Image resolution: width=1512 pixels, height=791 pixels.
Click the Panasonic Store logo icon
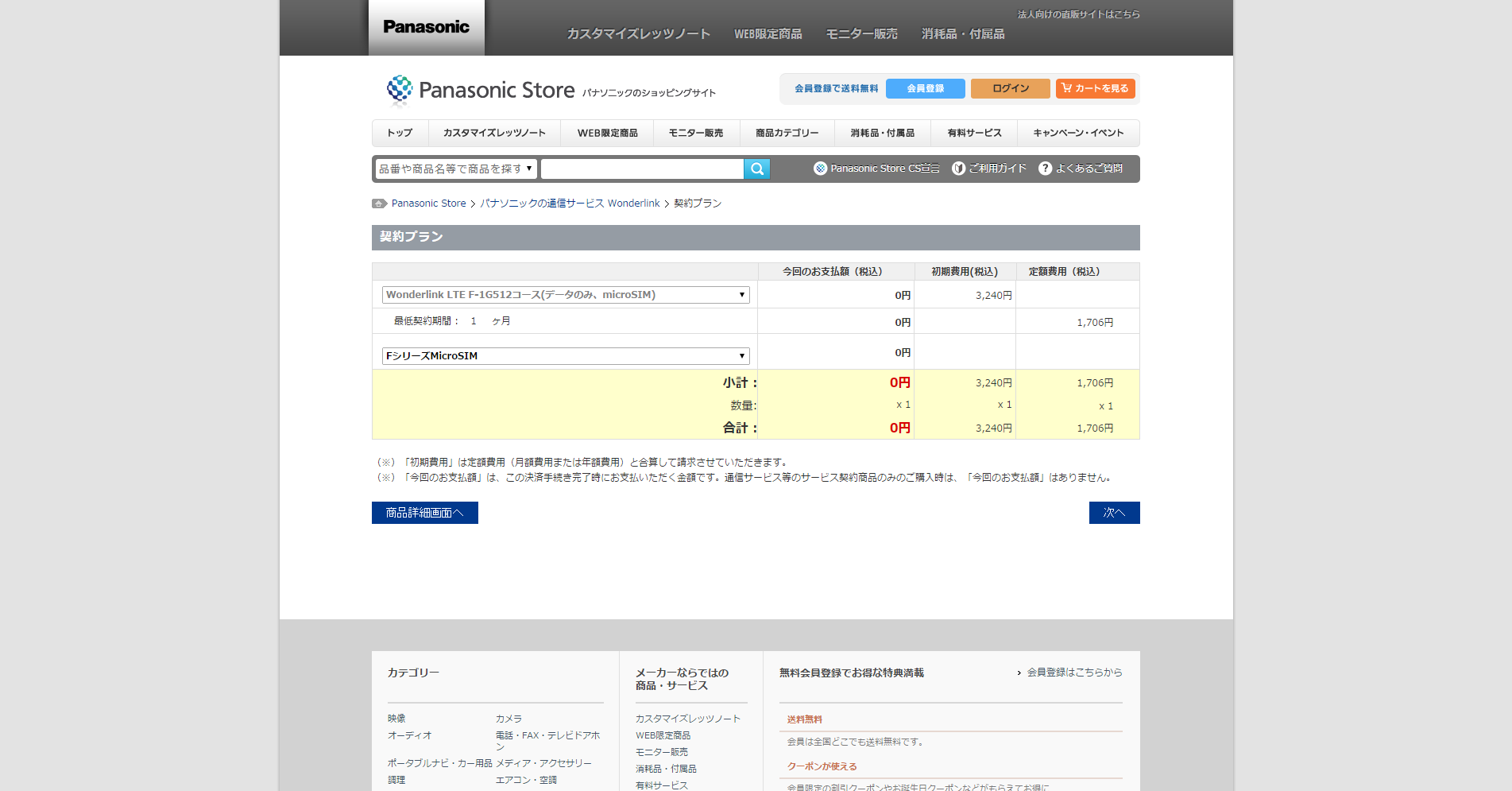[x=400, y=90]
